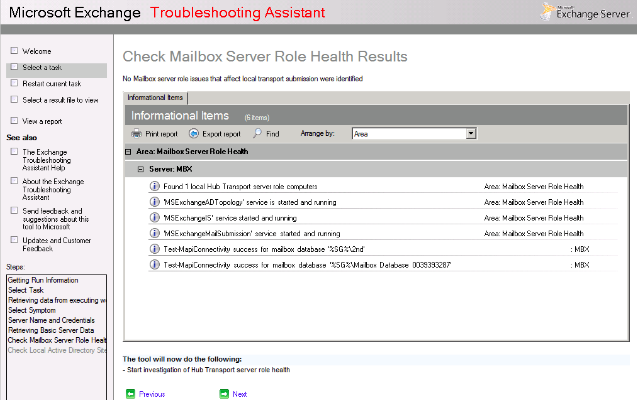Click info icon beside MSExchangeIS row

(154, 218)
